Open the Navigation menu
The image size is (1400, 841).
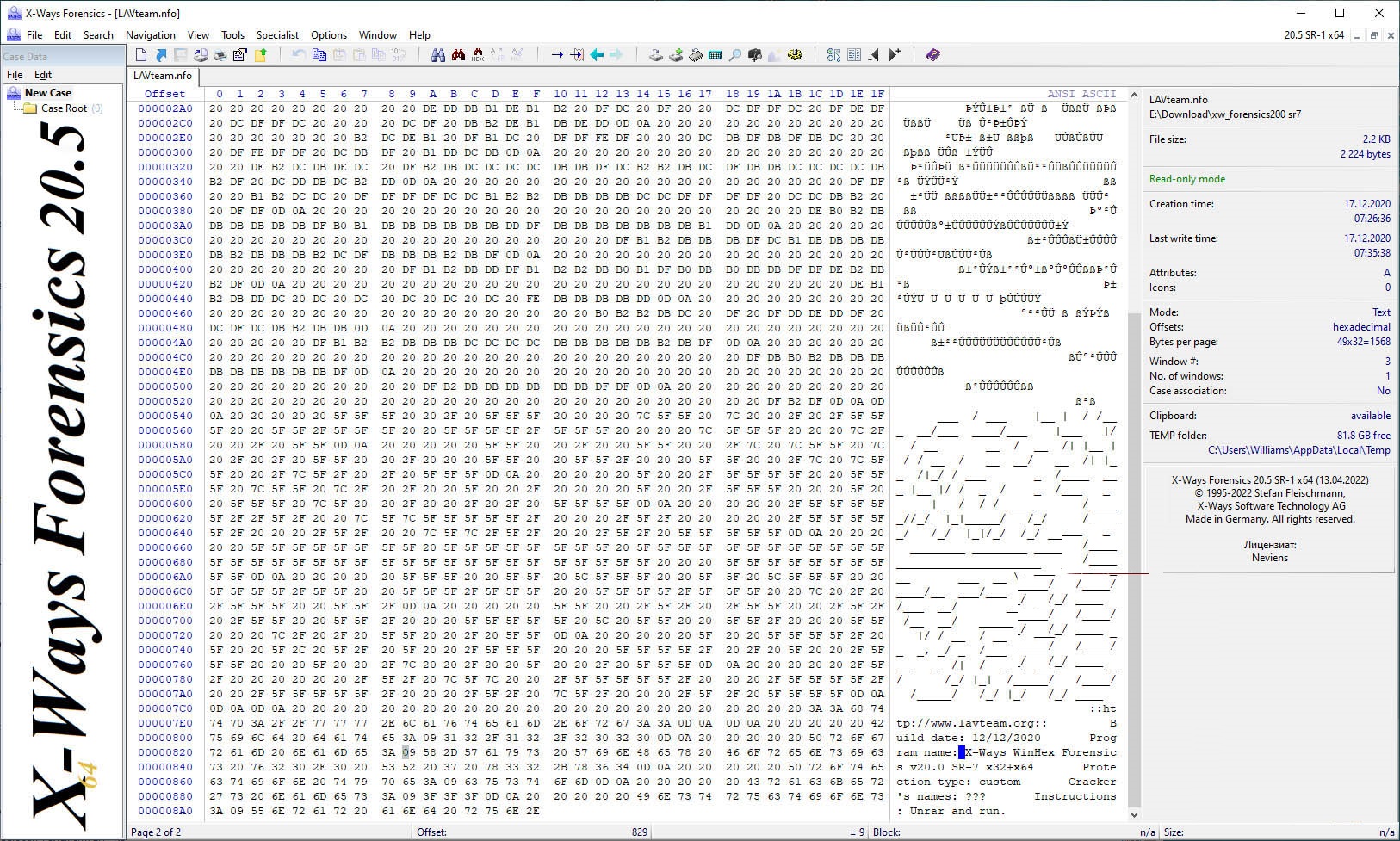click(151, 35)
